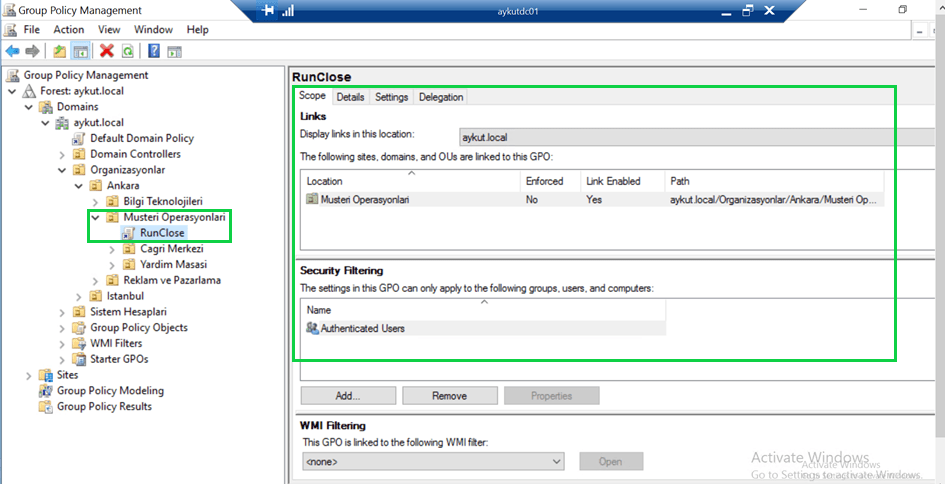This screenshot has height=484, width=945.
Task: Expand the Bilgi Teknolojileri OU
Action: [x=96, y=202]
